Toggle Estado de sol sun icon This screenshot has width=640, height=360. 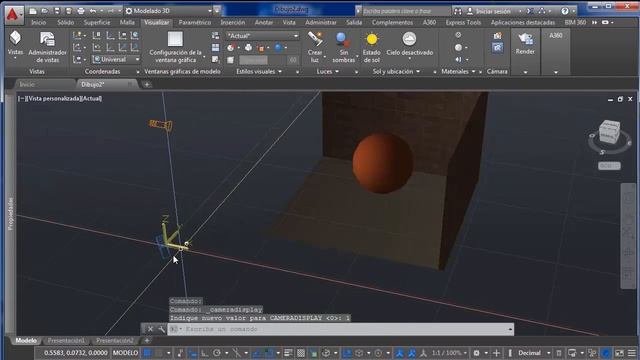(x=371, y=39)
